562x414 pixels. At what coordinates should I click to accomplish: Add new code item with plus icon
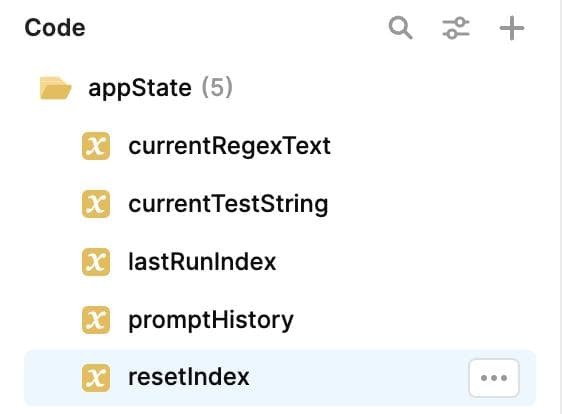512,28
